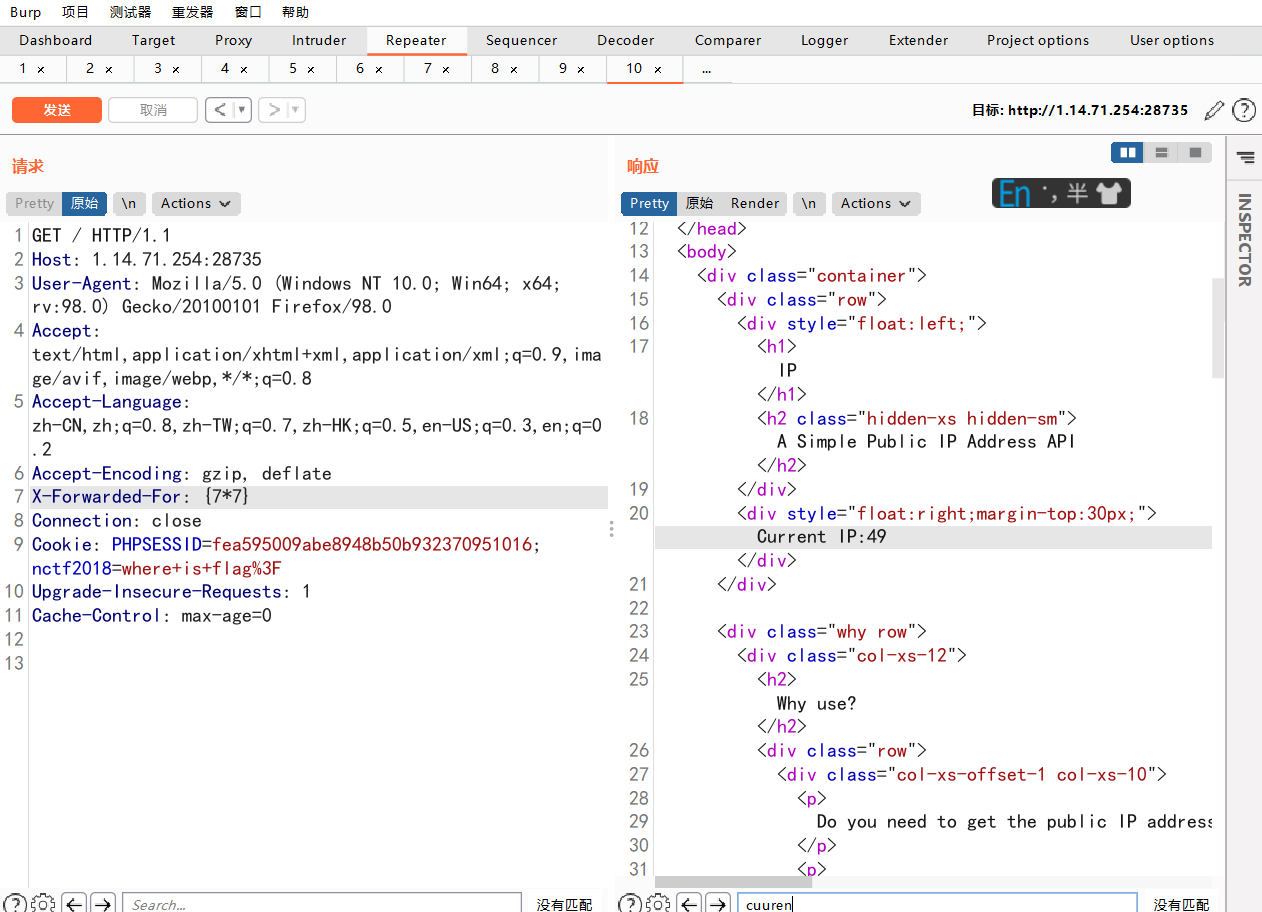This screenshot has height=912, width=1262.
Task: Open the 测试器 menu
Action: click(x=130, y=12)
